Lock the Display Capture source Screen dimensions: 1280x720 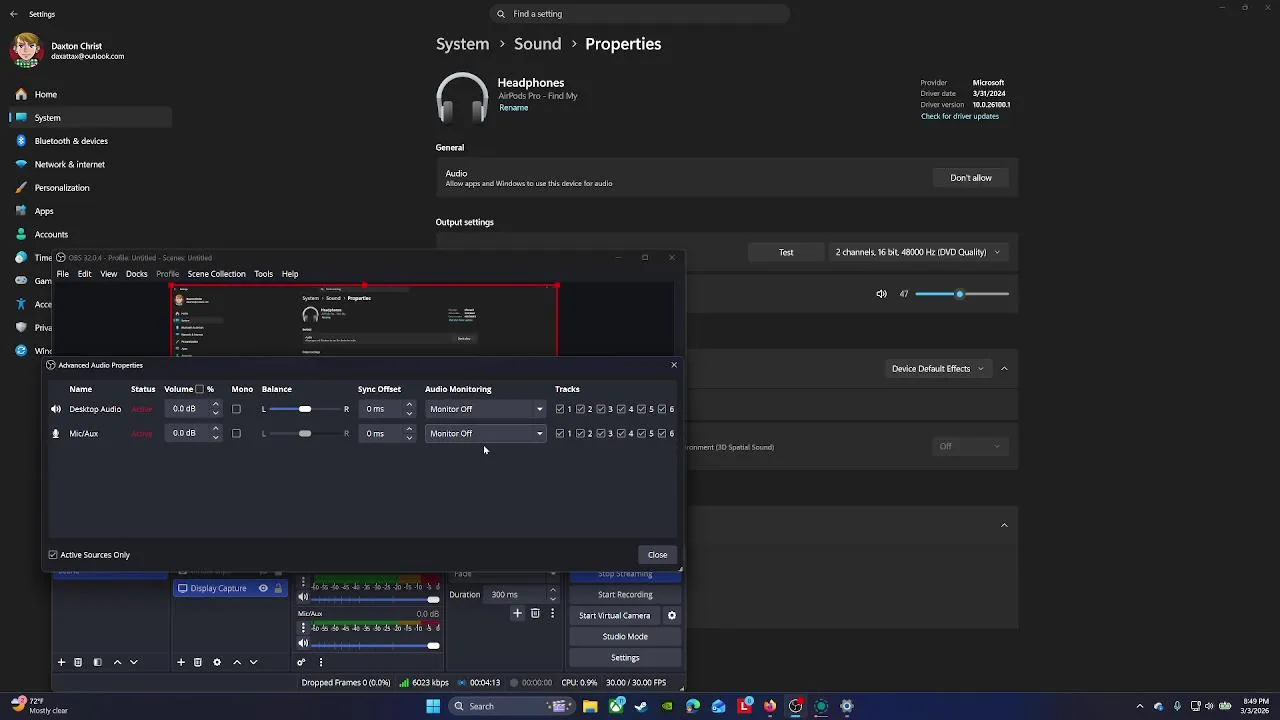click(278, 588)
